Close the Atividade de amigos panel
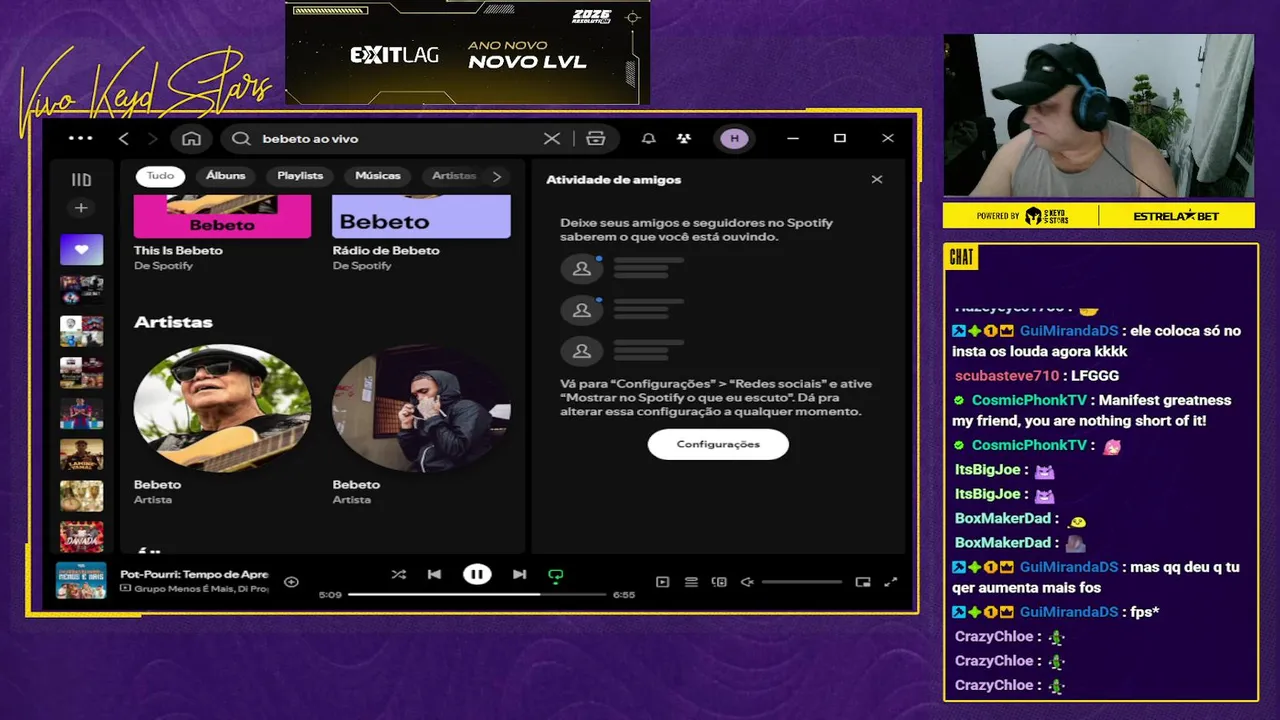This screenshot has width=1280, height=720. coord(877,180)
